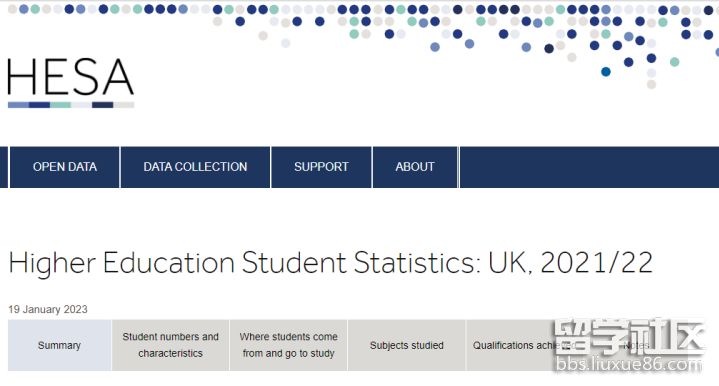Open the OPEN DATA menu
Screen dimensions: 719x386
click(x=65, y=167)
